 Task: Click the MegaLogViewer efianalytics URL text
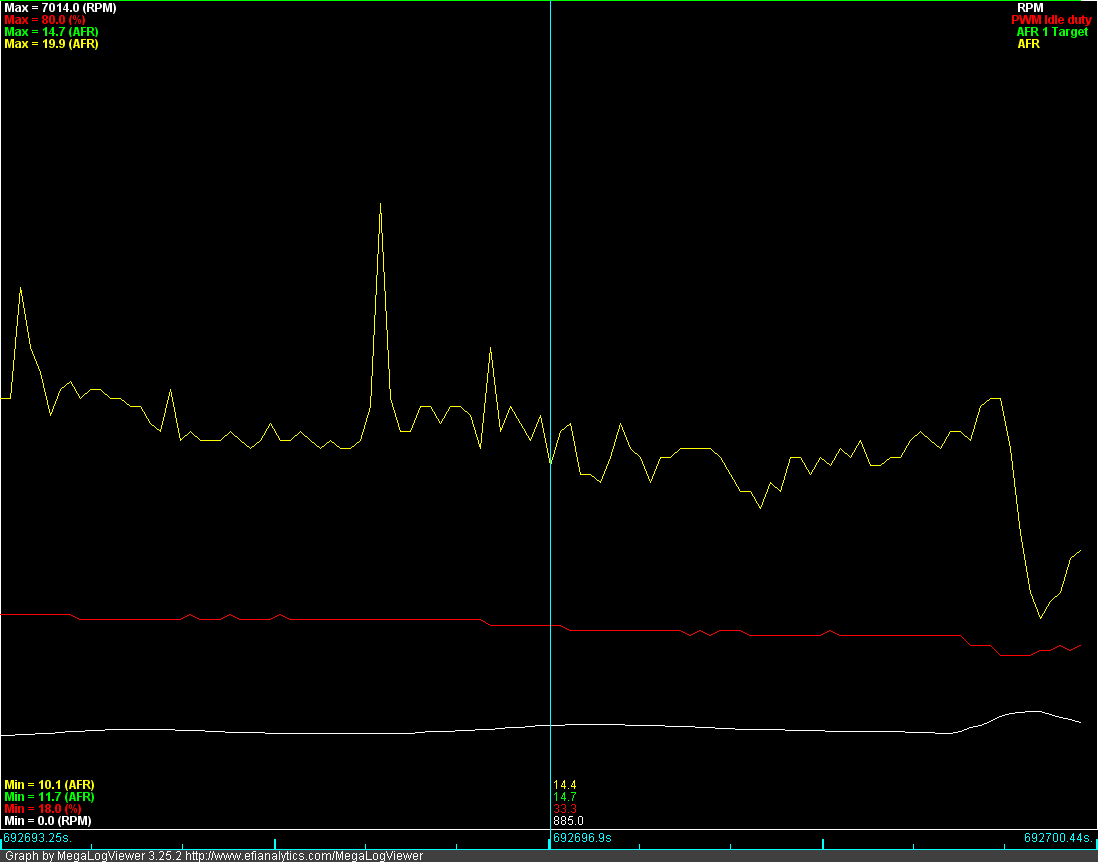coord(304,856)
